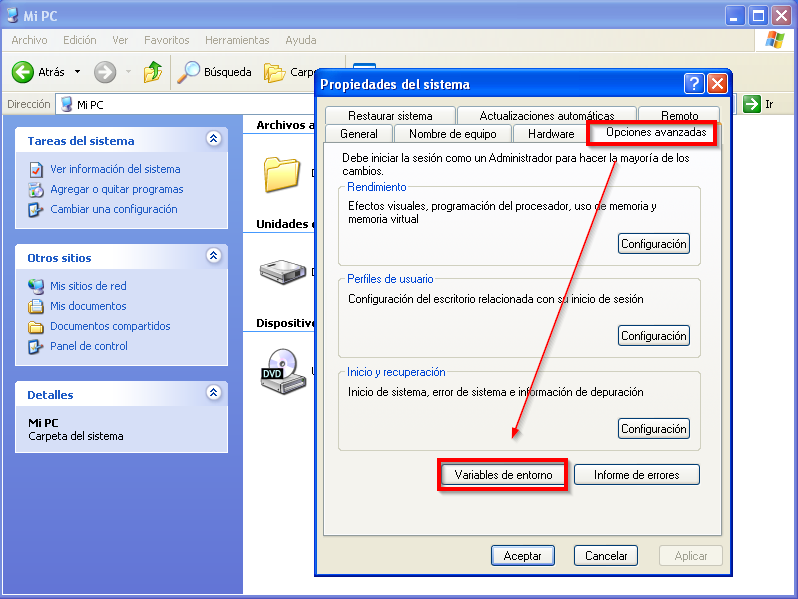
Task: Open Agregar o quitar programas link
Action: click(116, 189)
